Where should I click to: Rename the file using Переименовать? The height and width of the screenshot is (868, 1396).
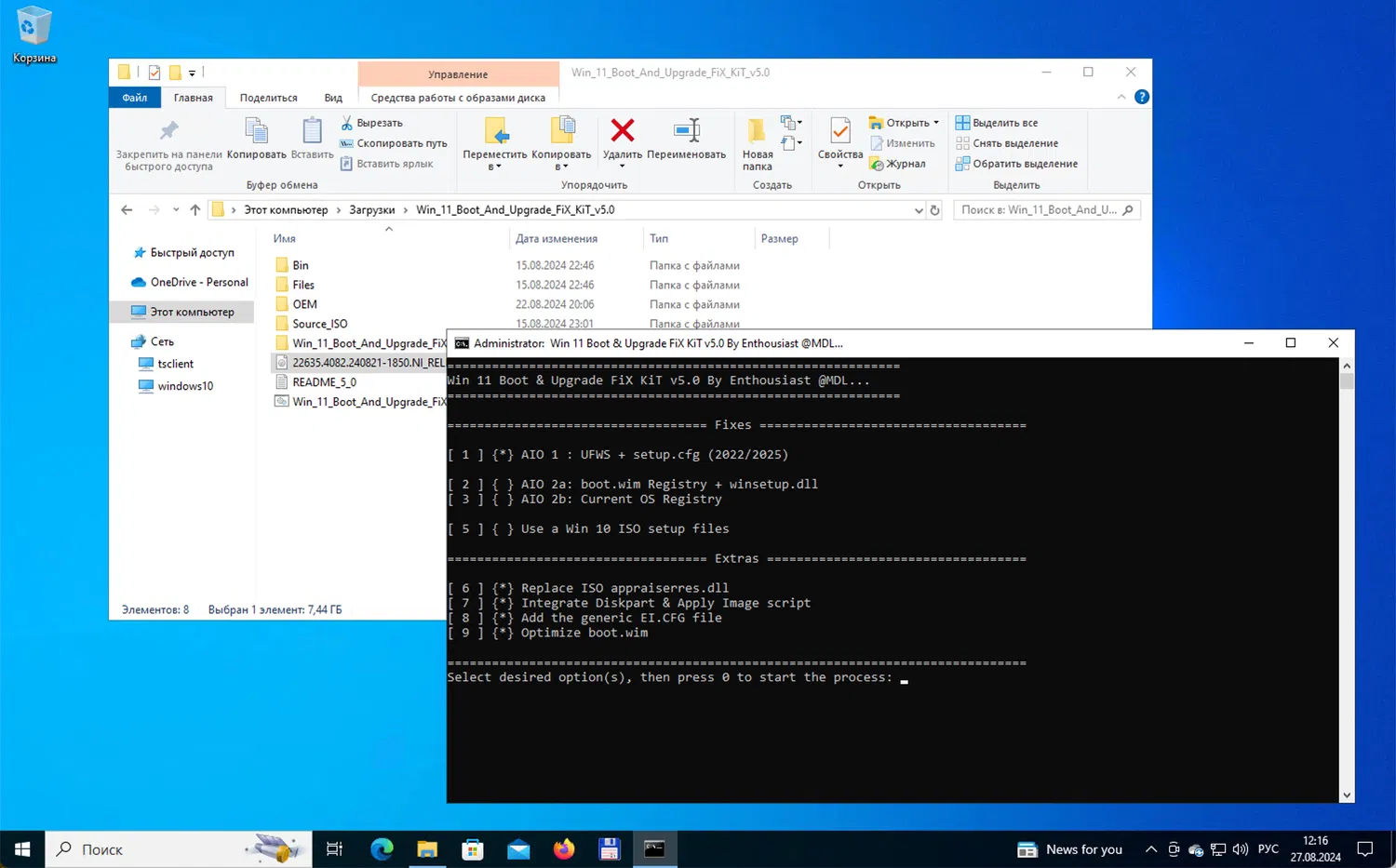686,139
